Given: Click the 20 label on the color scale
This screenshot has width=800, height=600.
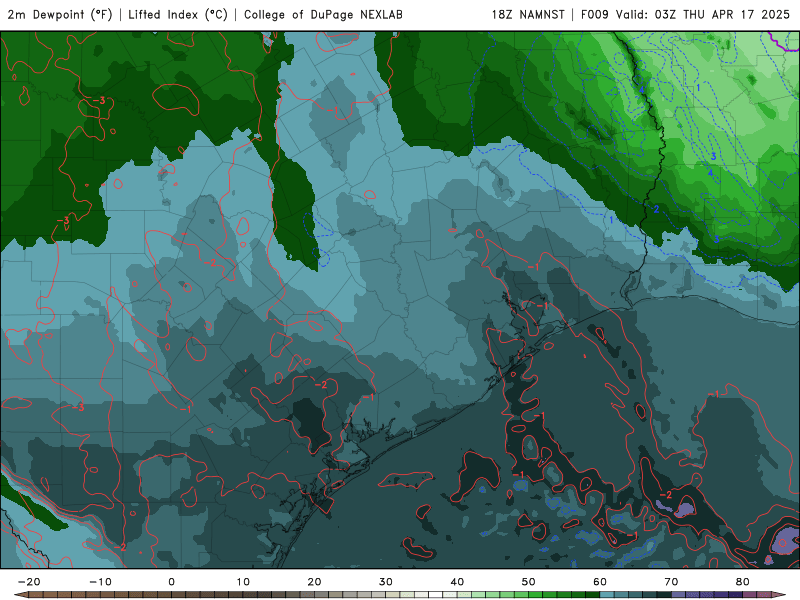Looking at the screenshot, I should [x=314, y=582].
